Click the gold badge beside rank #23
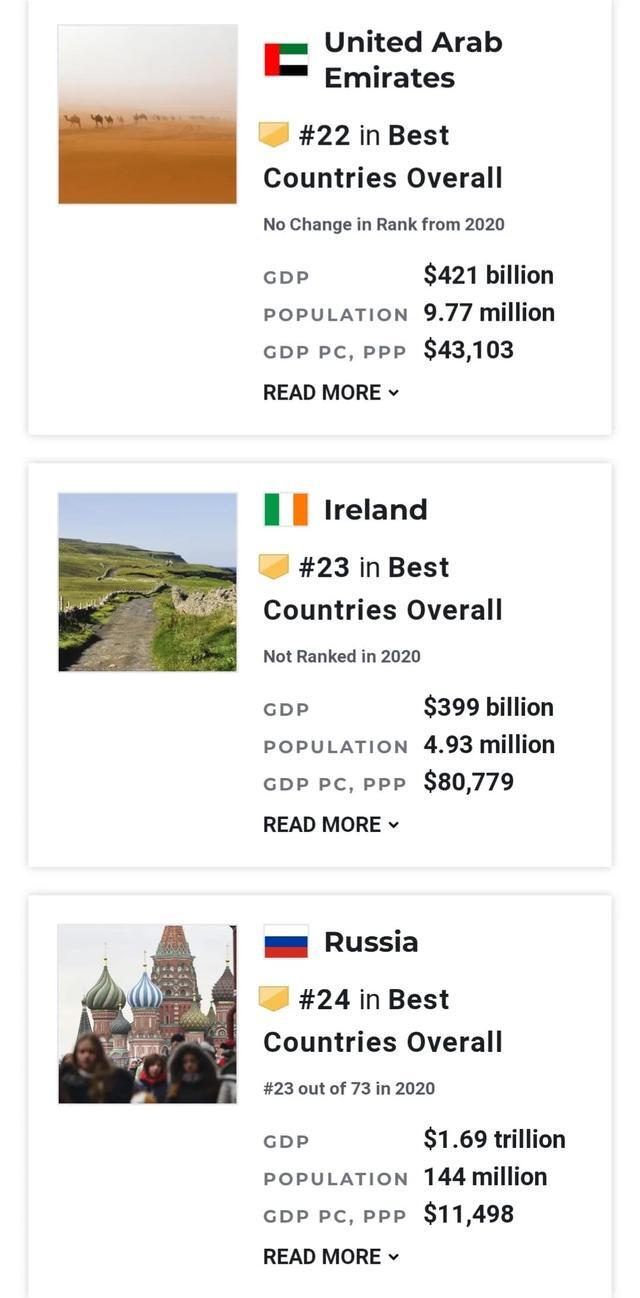 274,567
